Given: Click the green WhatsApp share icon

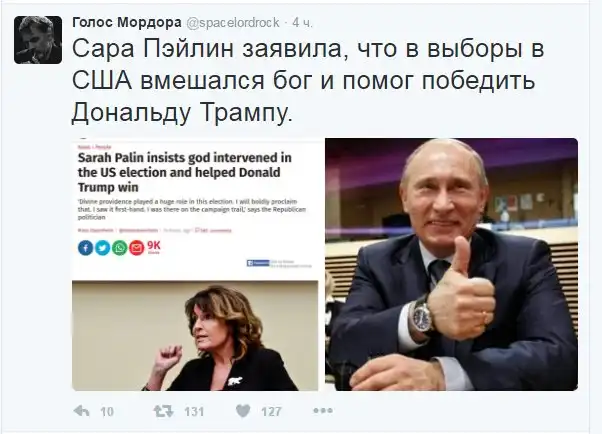Looking at the screenshot, I should click(x=119, y=248).
